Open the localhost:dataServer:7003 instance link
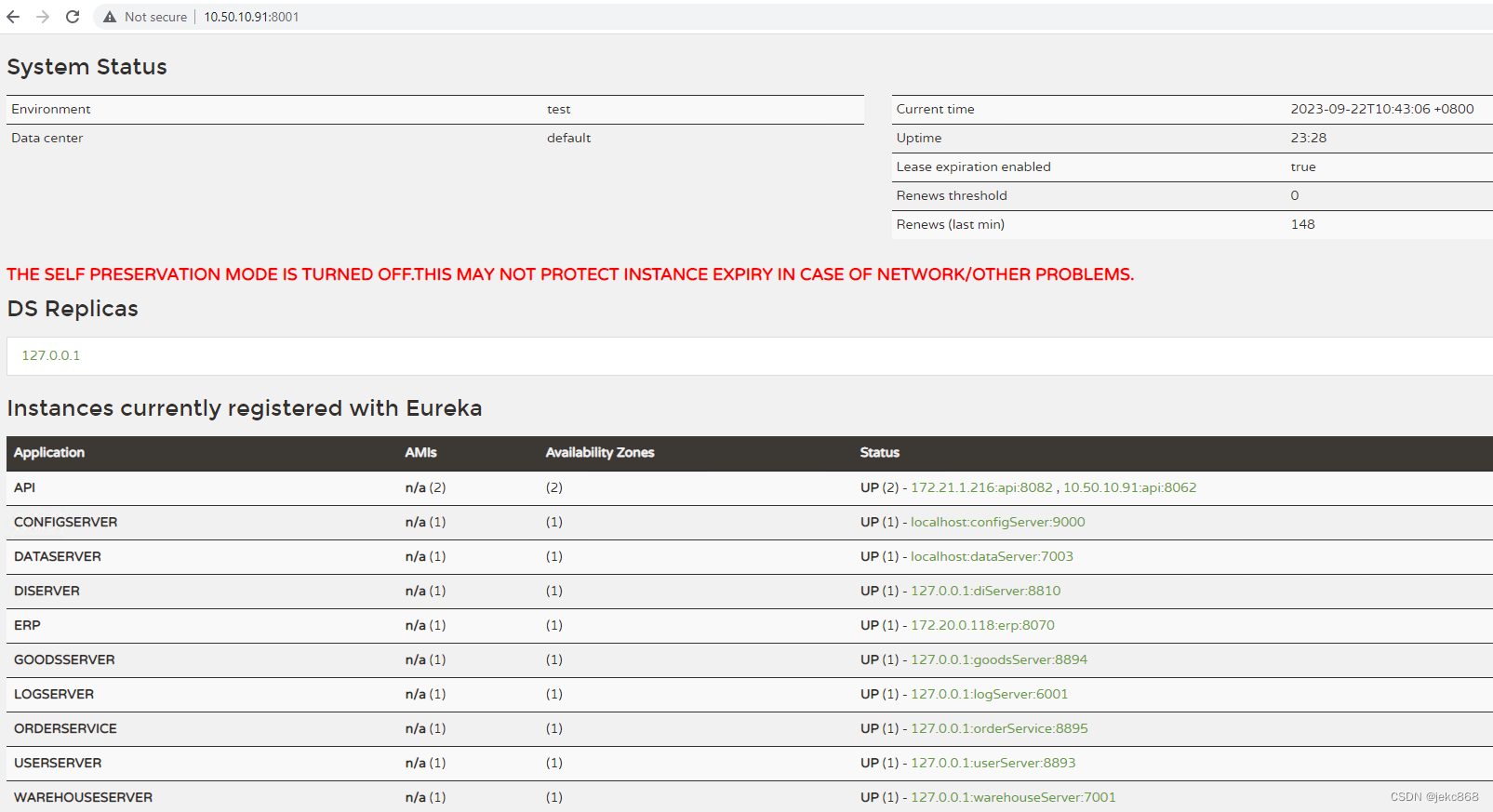1493x812 pixels. [x=992, y=556]
